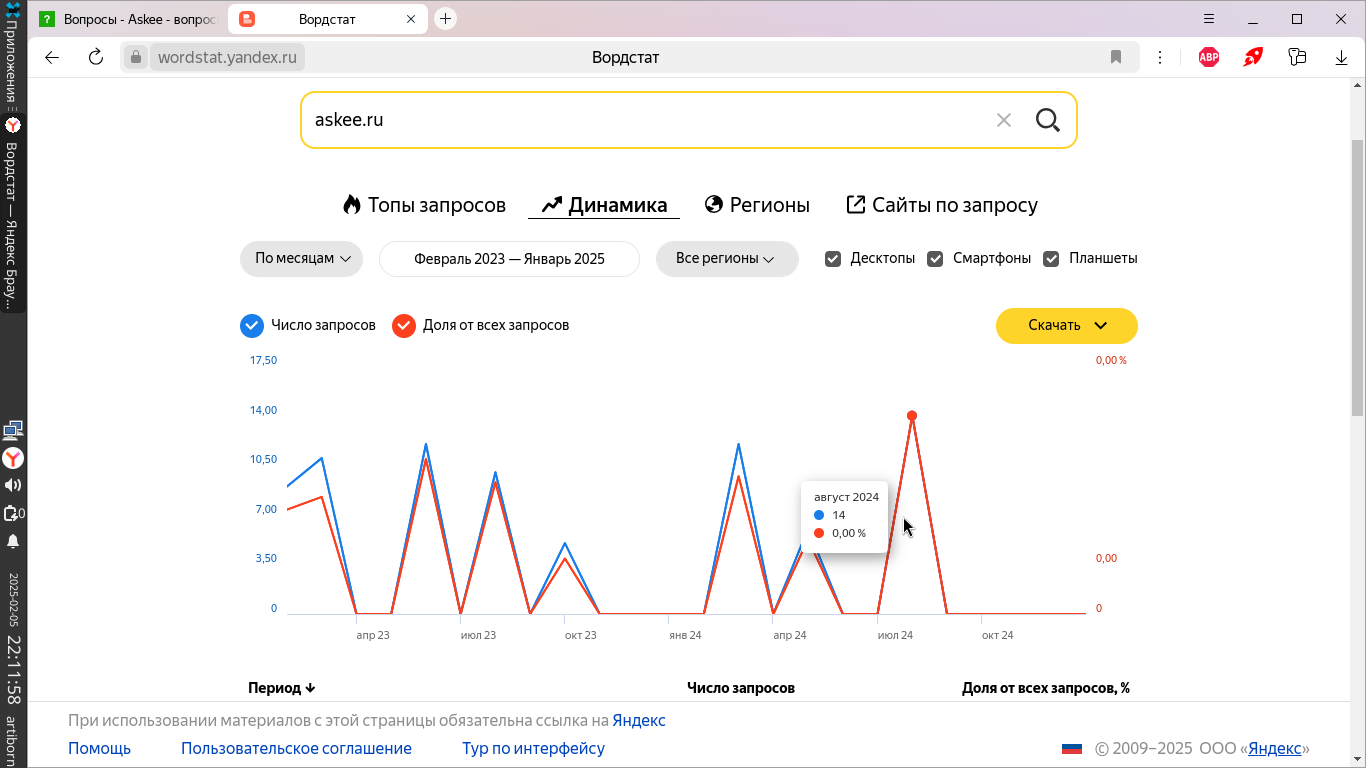Click the Askee tab green favicon

pyautogui.click(x=47, y=19)
